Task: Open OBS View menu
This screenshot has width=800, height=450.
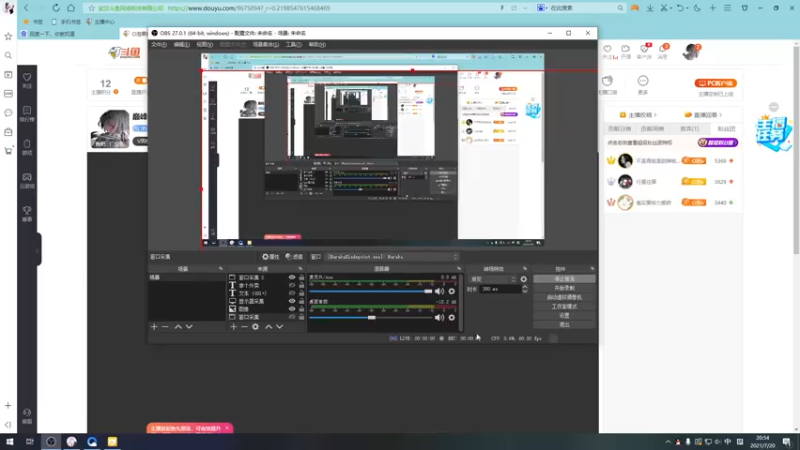Action: click(x=204, y=44)
